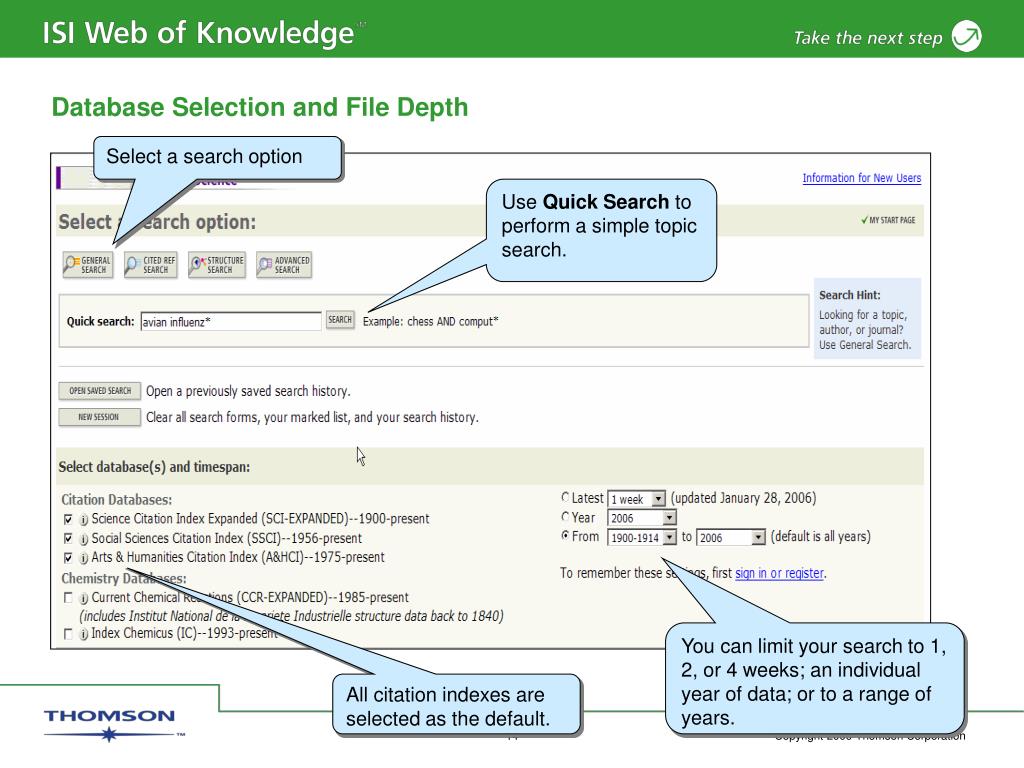Click the Open Saved Search button
Viewport: 1024px width, 768px height.
click(100, 391)
